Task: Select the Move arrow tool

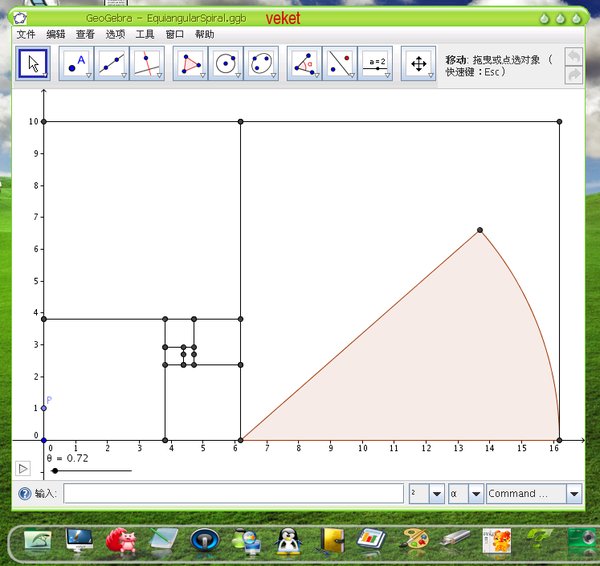Action: [x=33, y=63]
